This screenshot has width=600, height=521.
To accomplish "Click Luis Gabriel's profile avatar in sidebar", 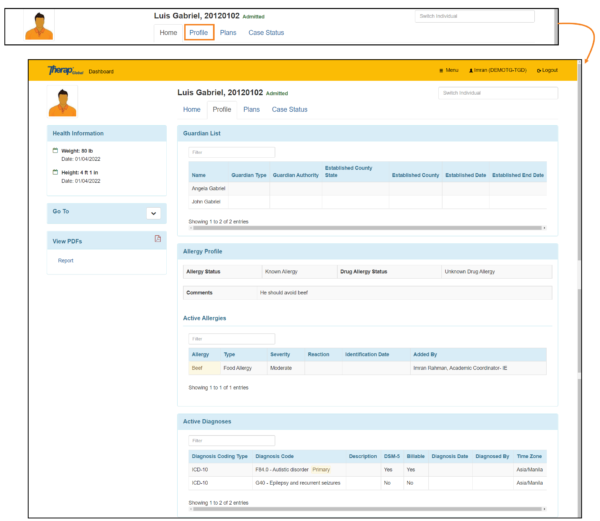I will 62,102.
